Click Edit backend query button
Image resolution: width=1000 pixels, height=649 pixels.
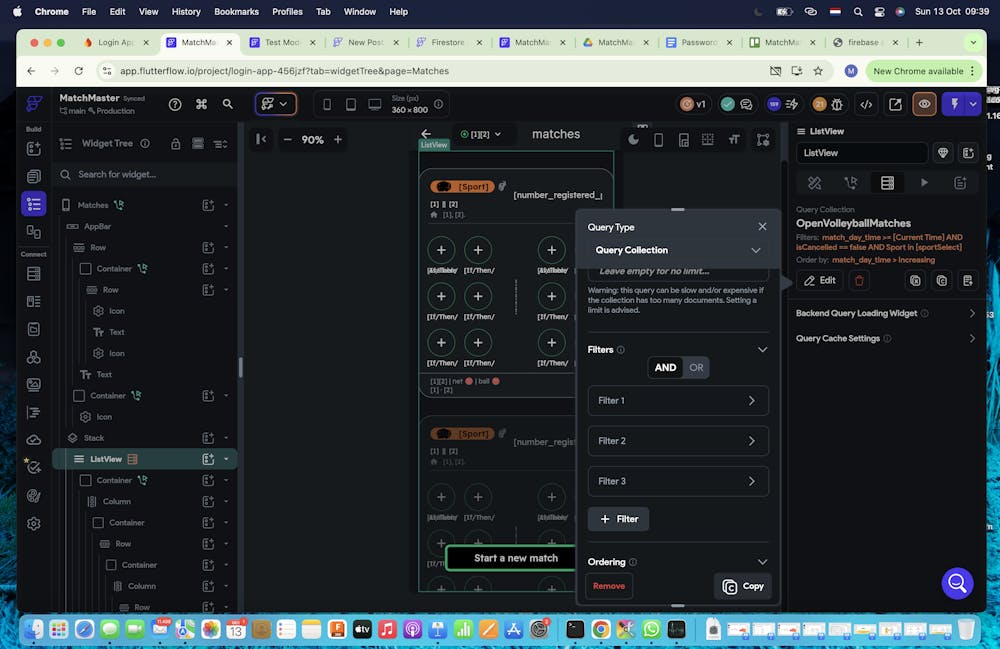coord(820,281)
